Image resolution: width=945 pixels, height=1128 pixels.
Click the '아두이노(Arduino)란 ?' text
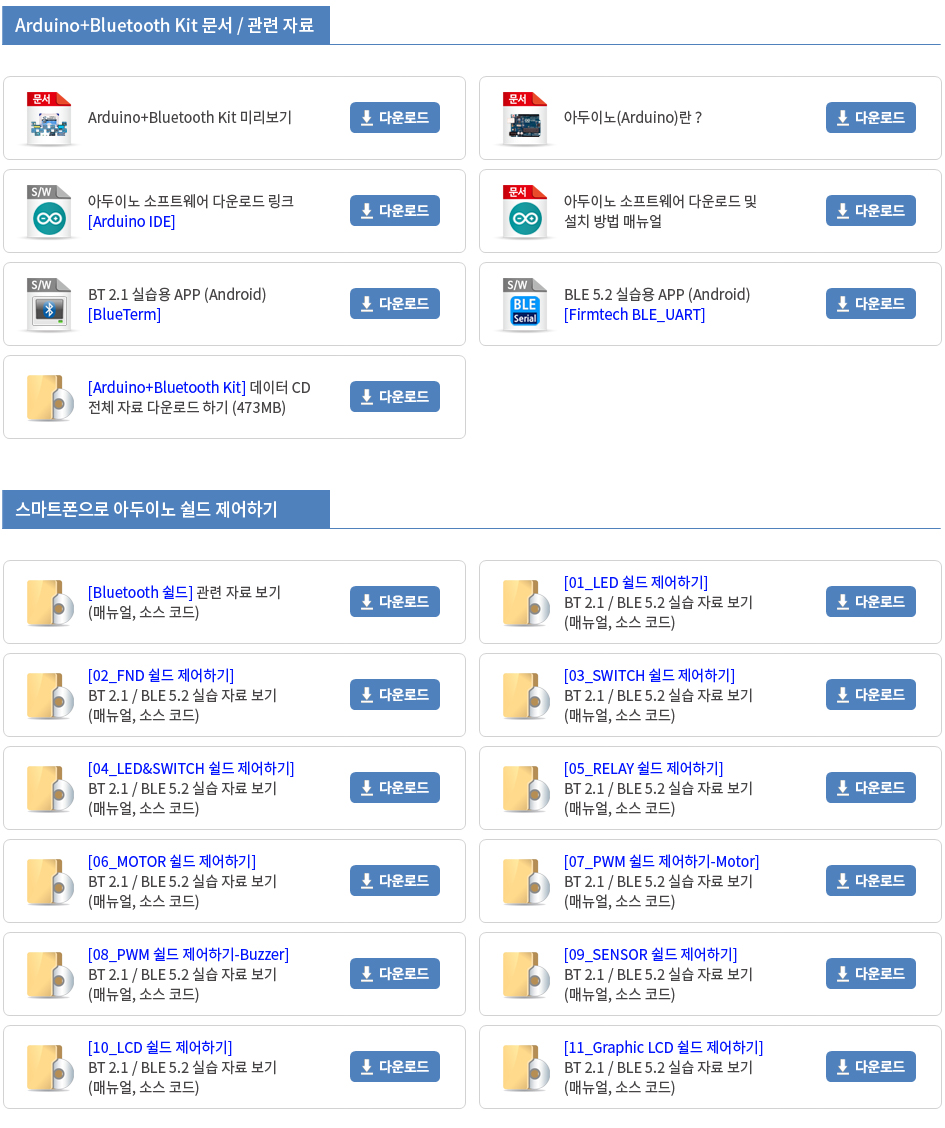[x=633, y=118]
